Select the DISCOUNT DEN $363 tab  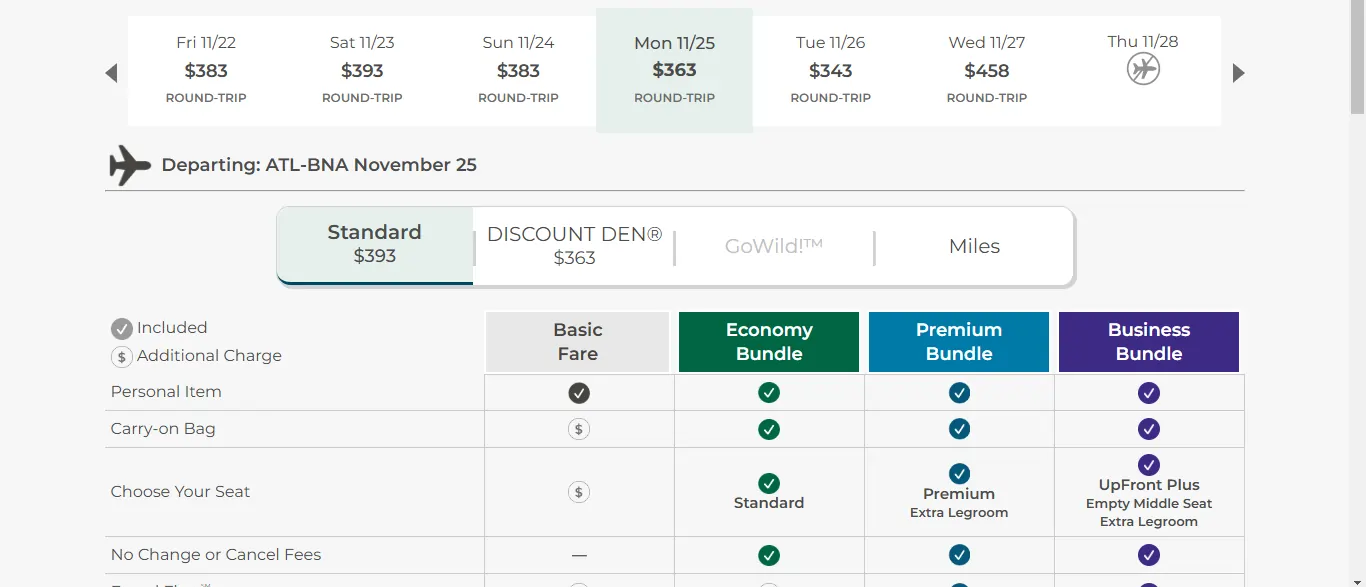[x=574, y=246]
